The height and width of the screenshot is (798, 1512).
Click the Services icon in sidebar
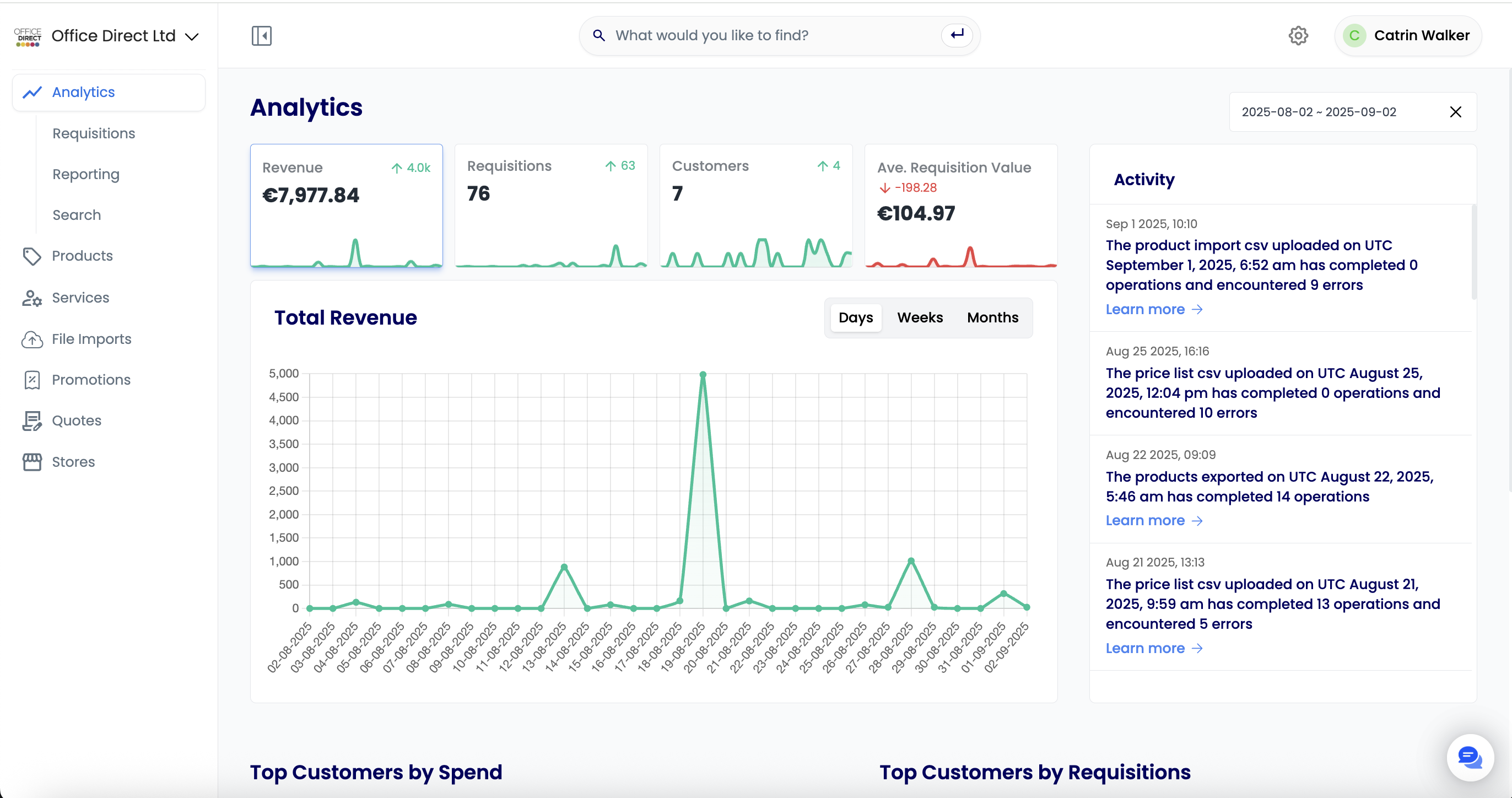click(x=32, y=298)
